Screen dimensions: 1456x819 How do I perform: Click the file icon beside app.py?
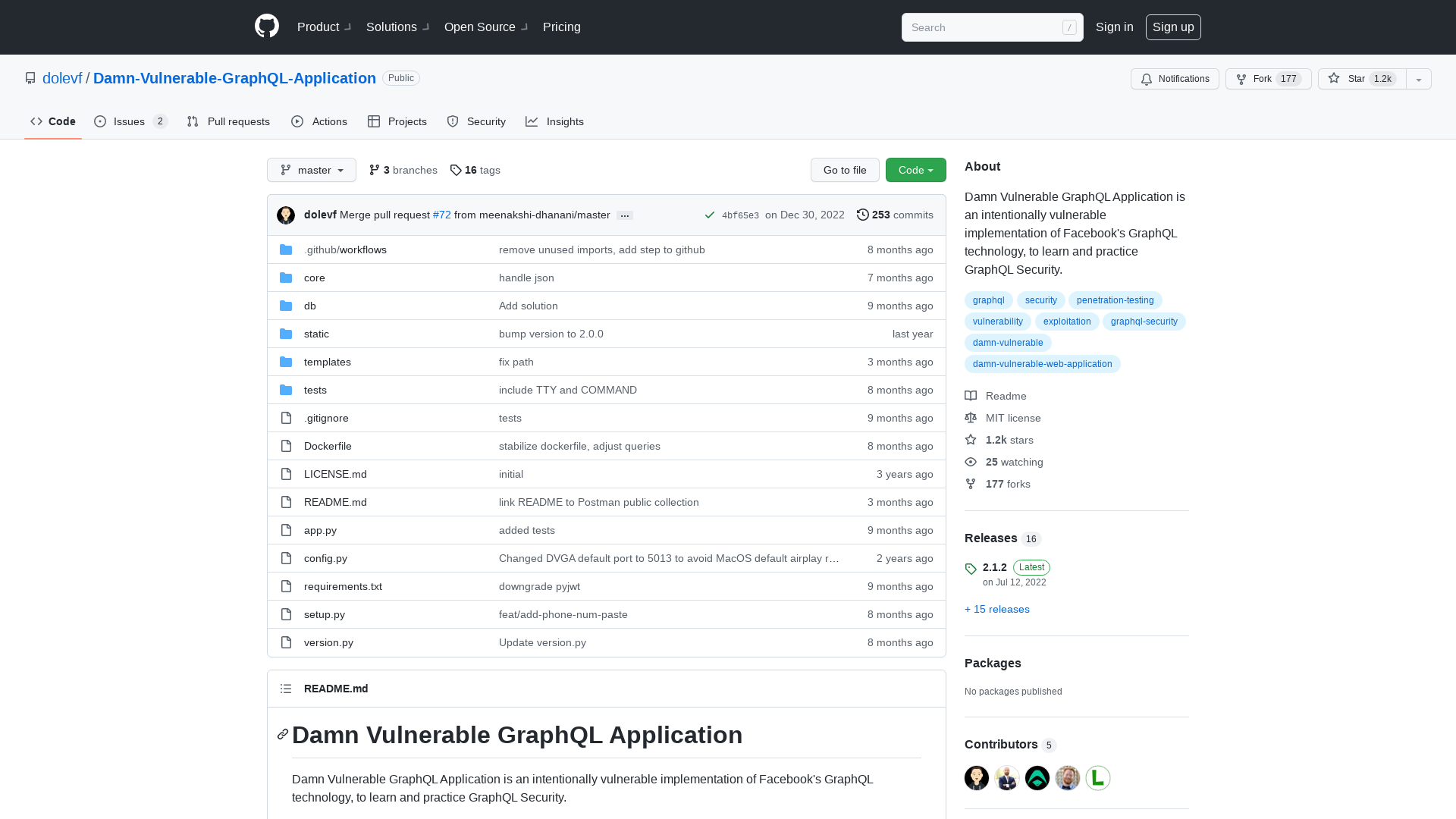pyautogui.click(x=286, y=530)
